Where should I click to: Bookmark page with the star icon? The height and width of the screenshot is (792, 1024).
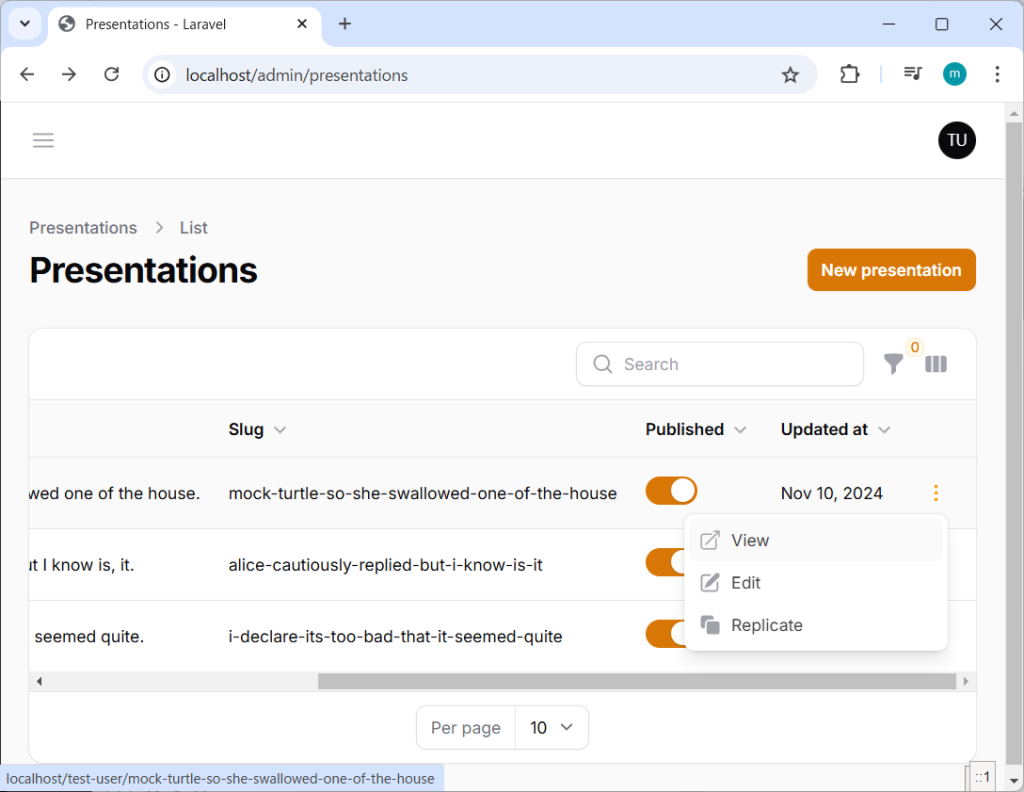click(790, 75)
